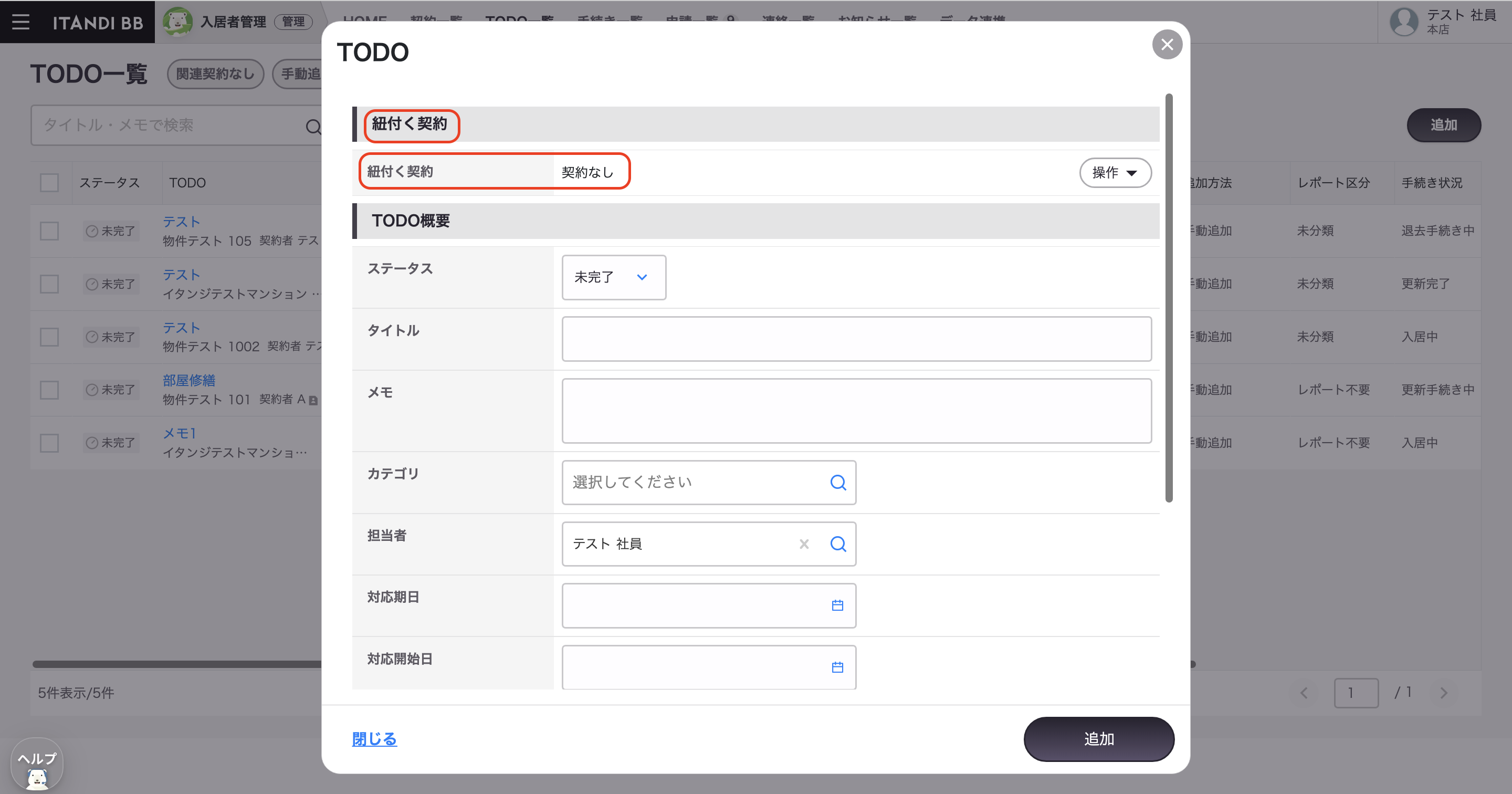Click the 退去手続き中 cell

[1437, 231]
